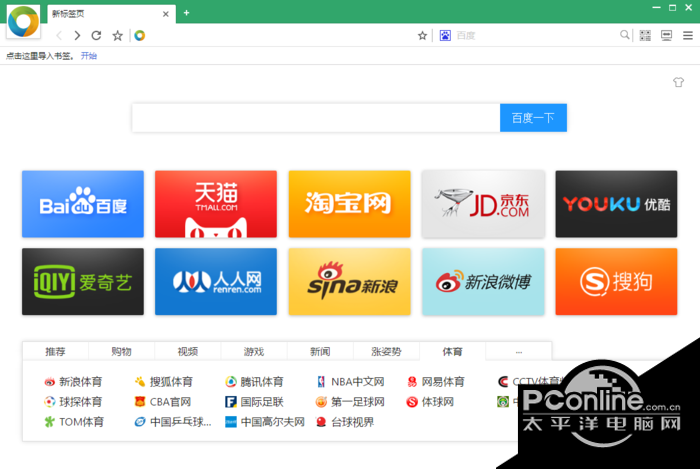Focus the toolbar 百度 search field
This screenshot has height=469, width=700.
point(534,36)
